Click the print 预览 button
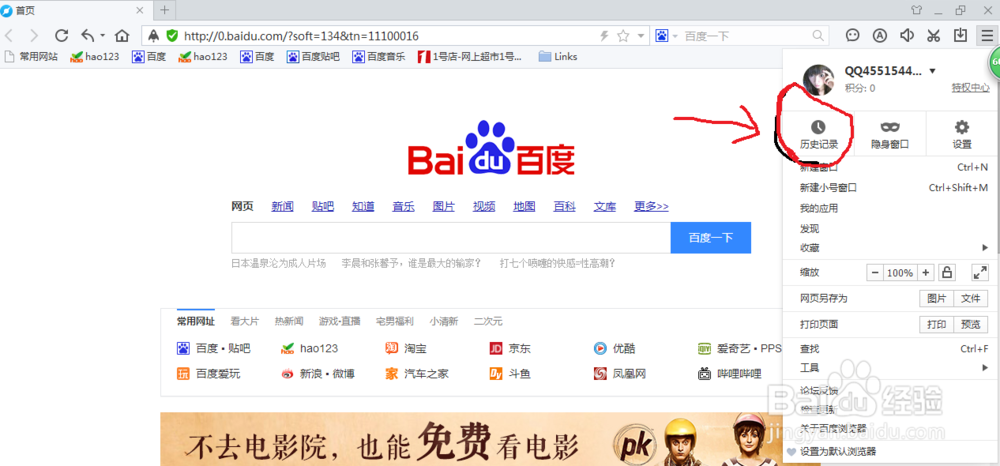Viewport: 1000px width, 466px height. pyautogui.click(x=971, y=324)
